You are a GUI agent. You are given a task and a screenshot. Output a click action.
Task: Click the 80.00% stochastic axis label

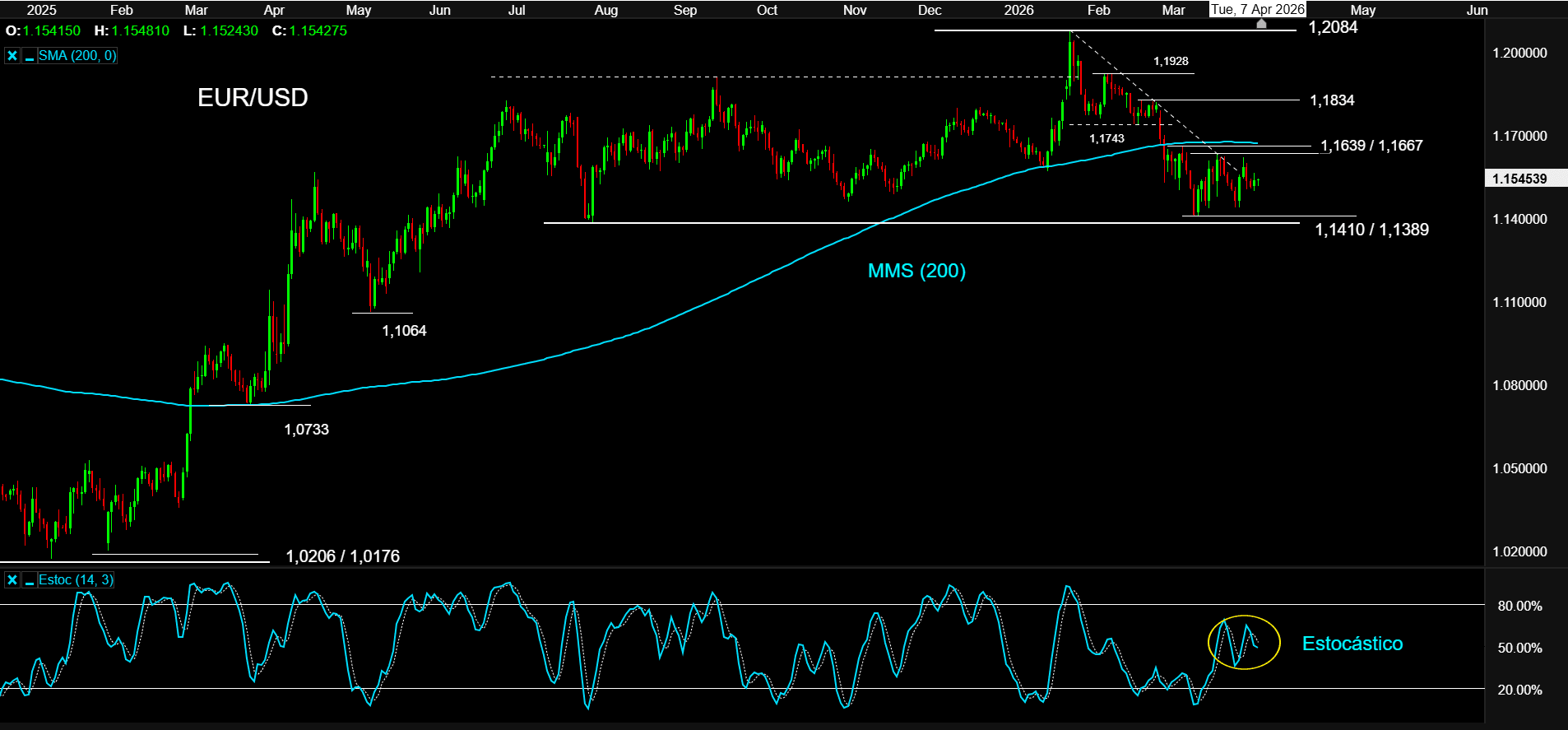pos(1519,606)
